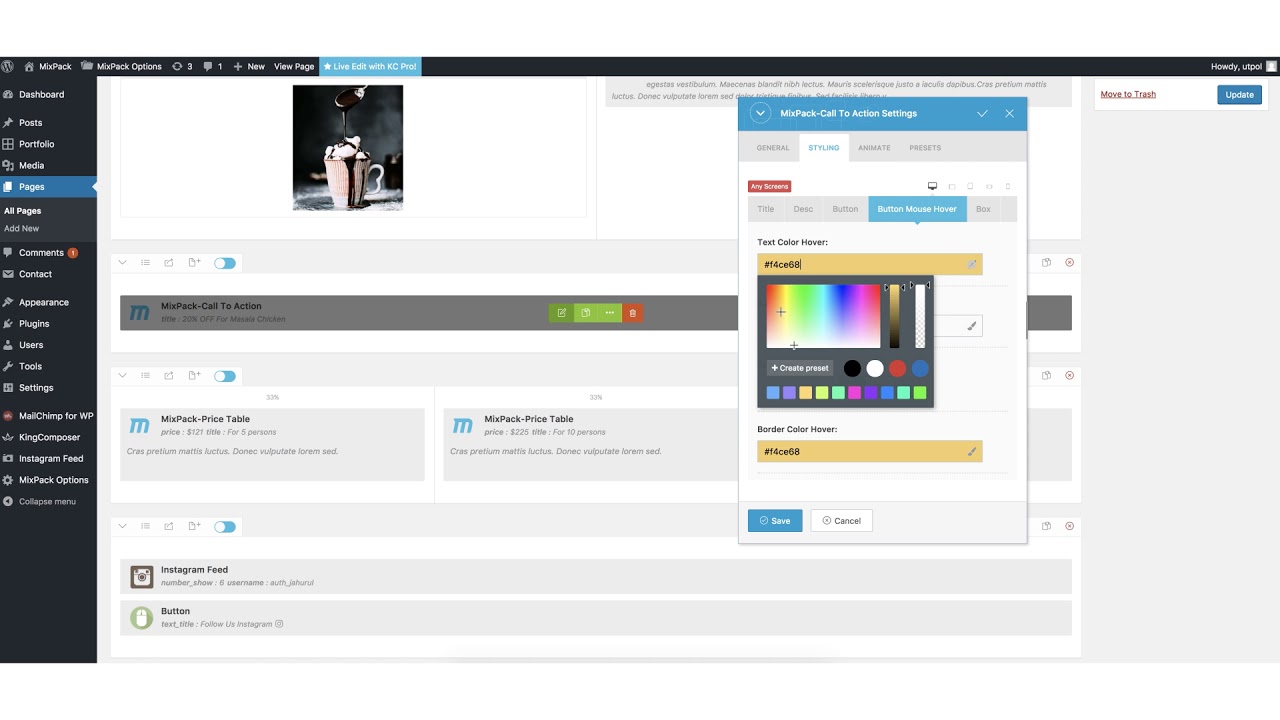
Task: Click the circled chevron in settings panel header
Action: tap(760, 113)
